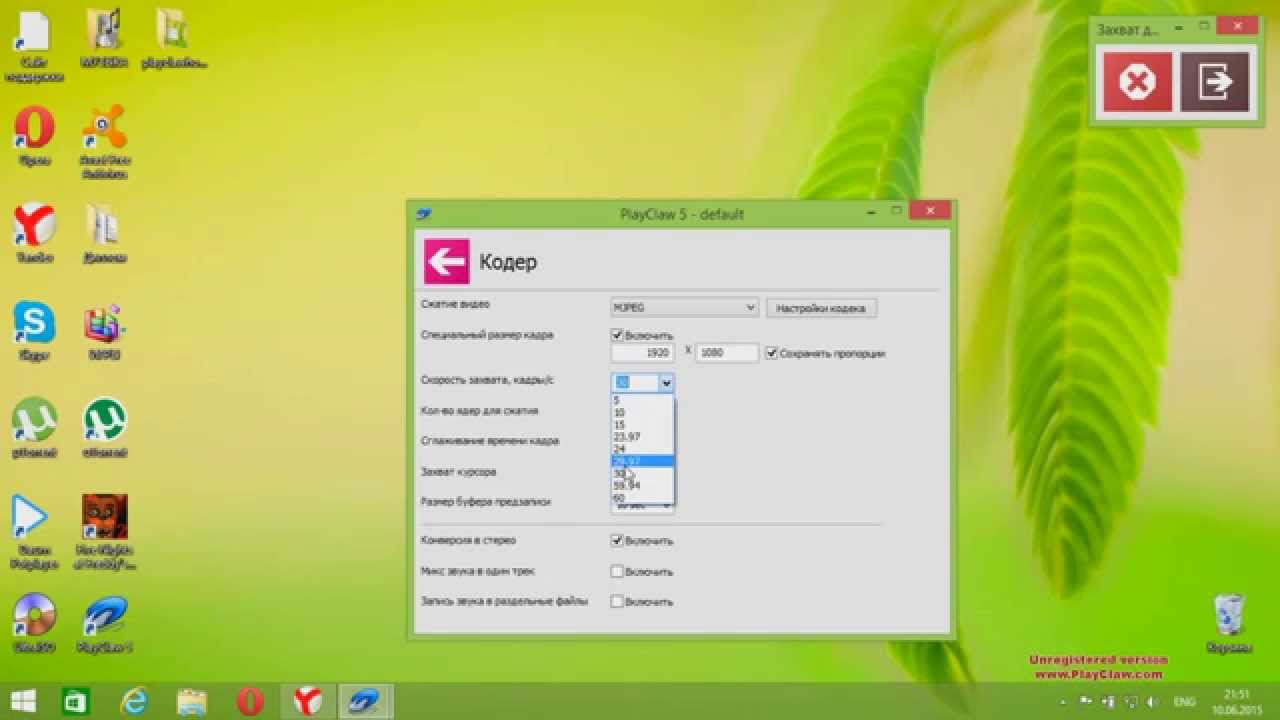Click the exit arrow icon in capture window
The image size is (1280, 720).
[x=1215, y=82]
